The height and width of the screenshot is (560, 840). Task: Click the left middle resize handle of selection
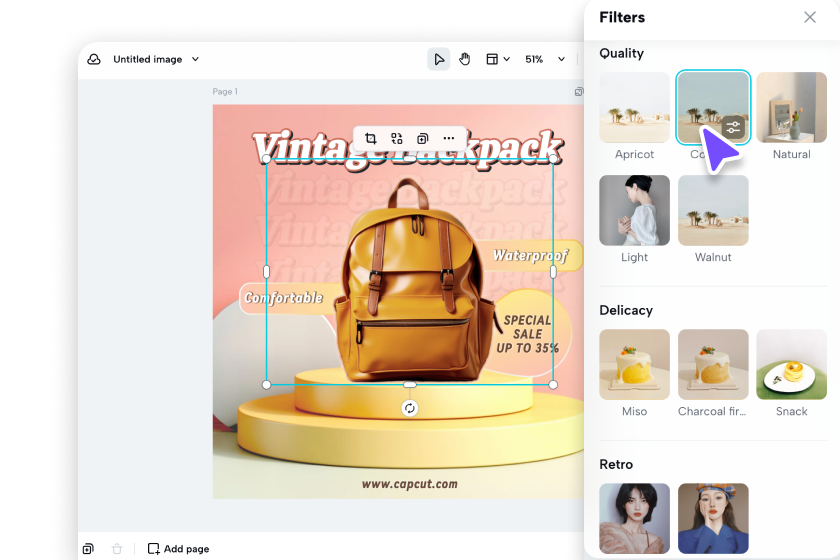(266, 272)
